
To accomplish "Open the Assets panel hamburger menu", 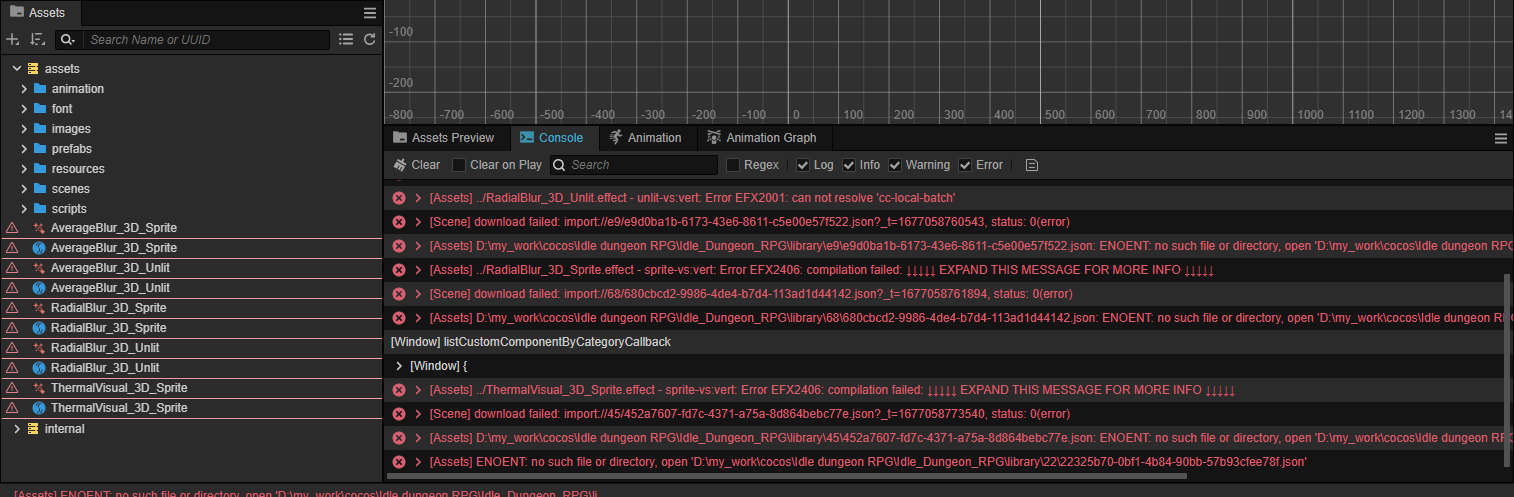I will pyautogui.click(x=370, y=13).
